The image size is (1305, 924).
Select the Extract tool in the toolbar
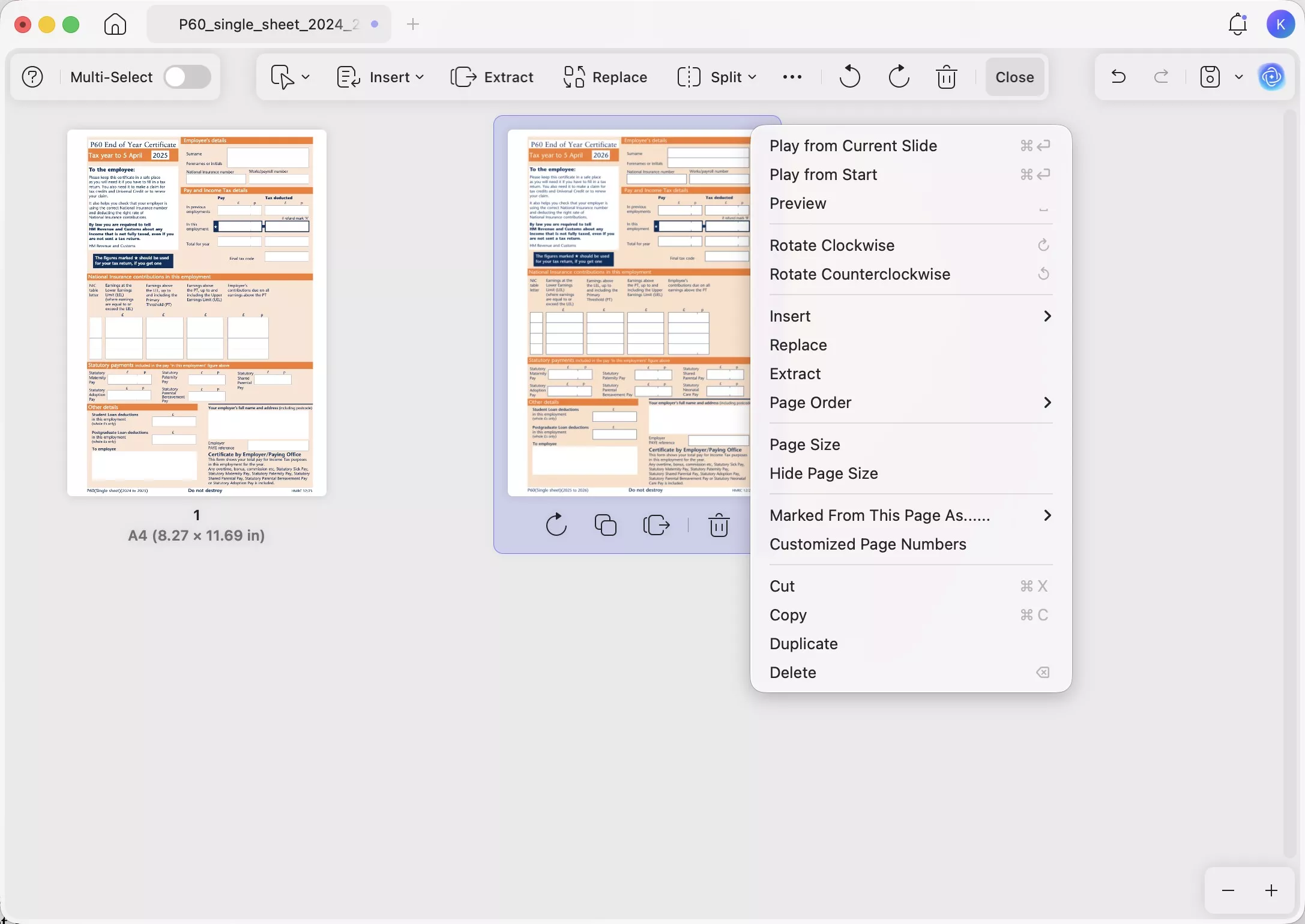pyautogui.click(x=492, y=77)
